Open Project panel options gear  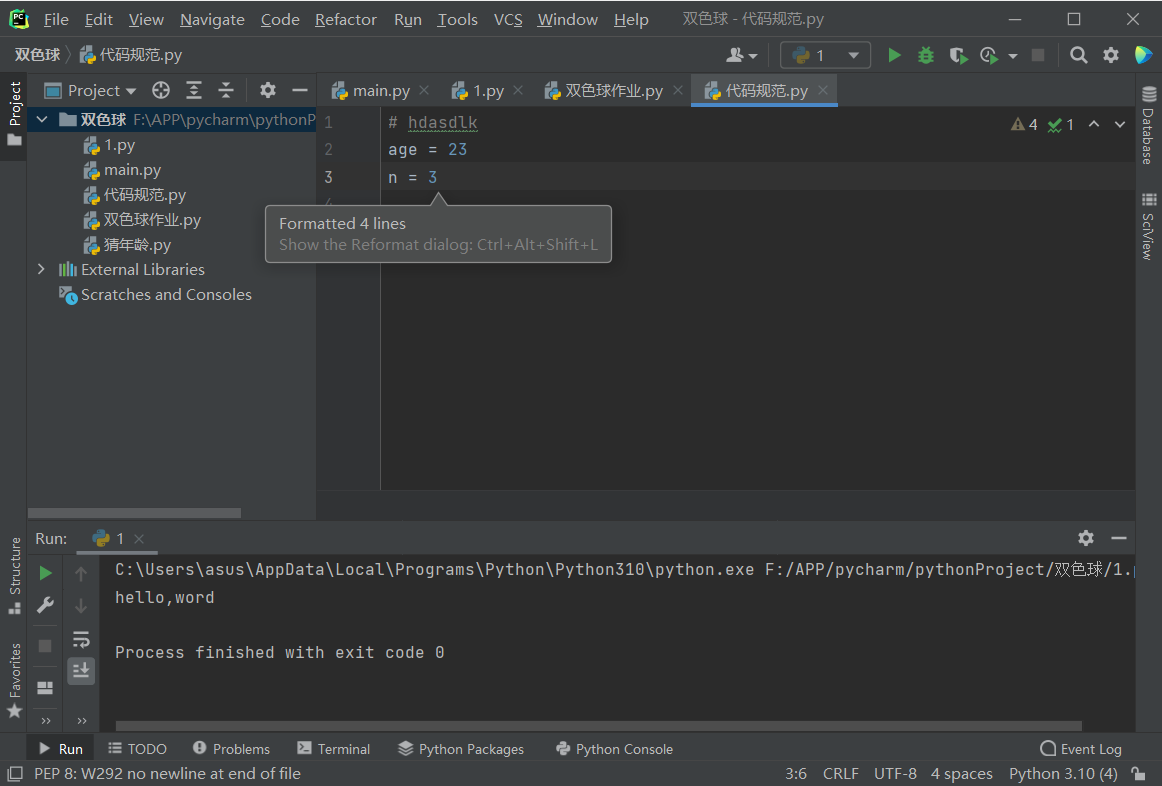pyautogui.click(x=268, y=90)
